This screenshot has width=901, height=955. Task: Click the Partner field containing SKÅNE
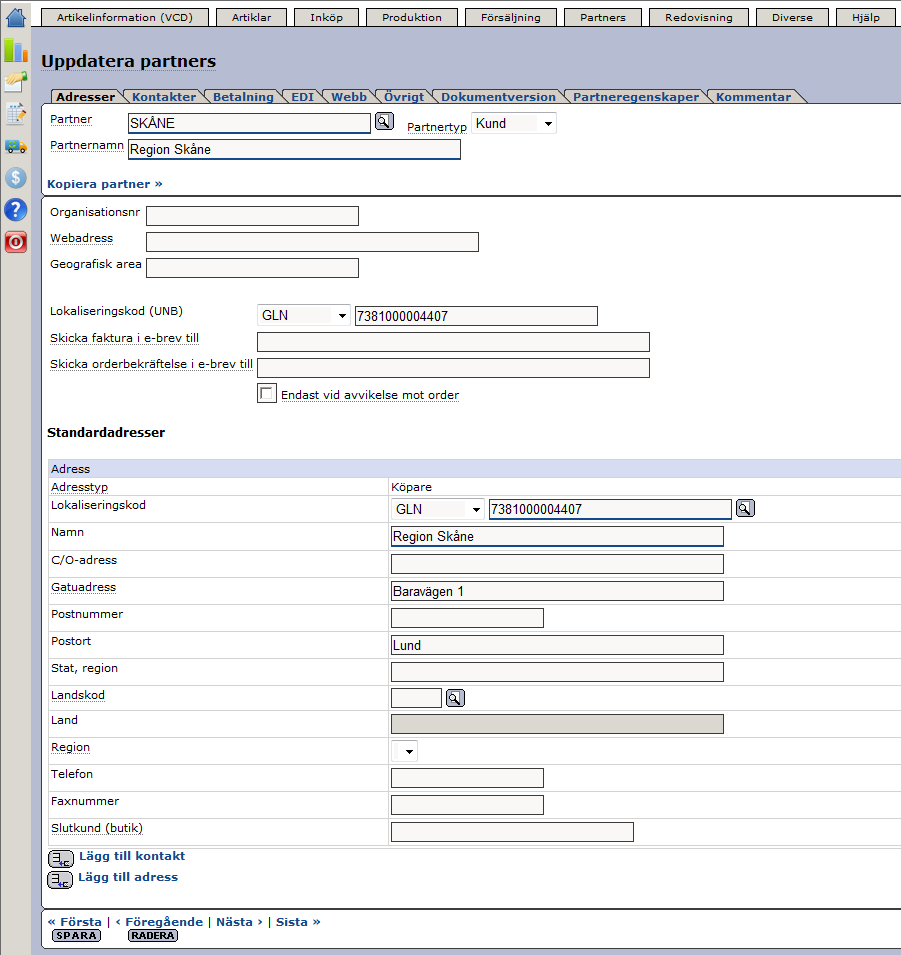[x=249, y=123]
